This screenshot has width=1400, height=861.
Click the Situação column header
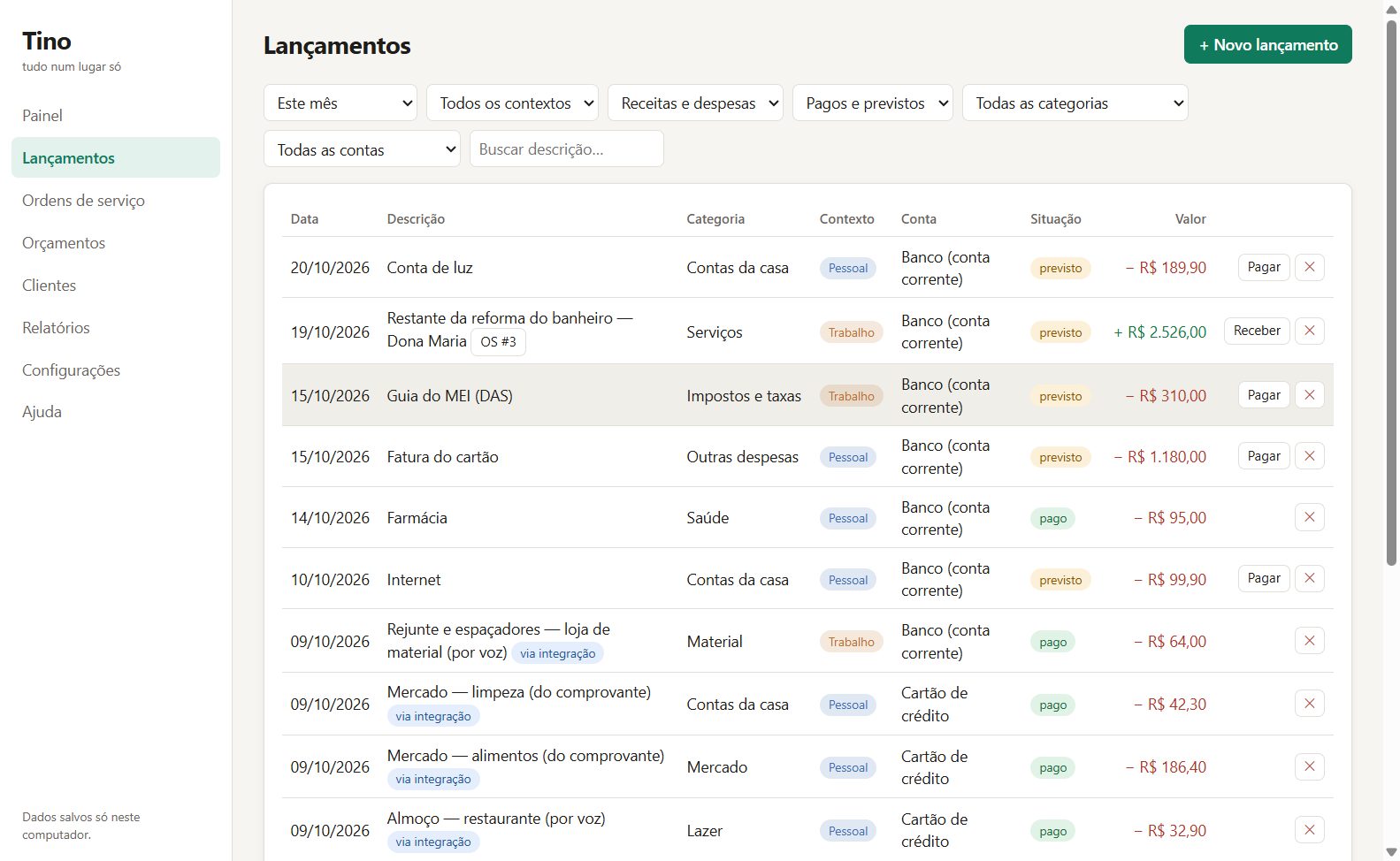1055,219
